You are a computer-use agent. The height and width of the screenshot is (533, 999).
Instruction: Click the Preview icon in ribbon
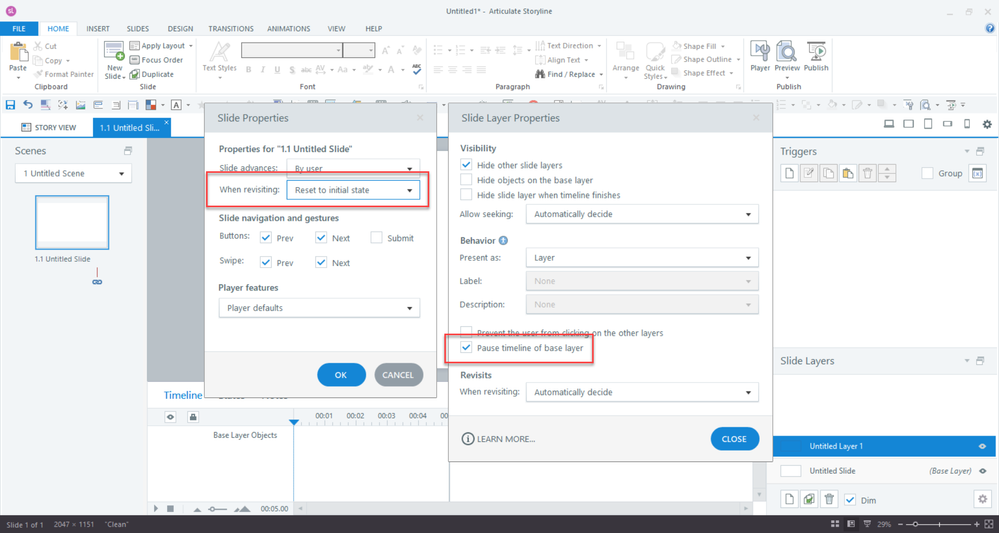787,55
